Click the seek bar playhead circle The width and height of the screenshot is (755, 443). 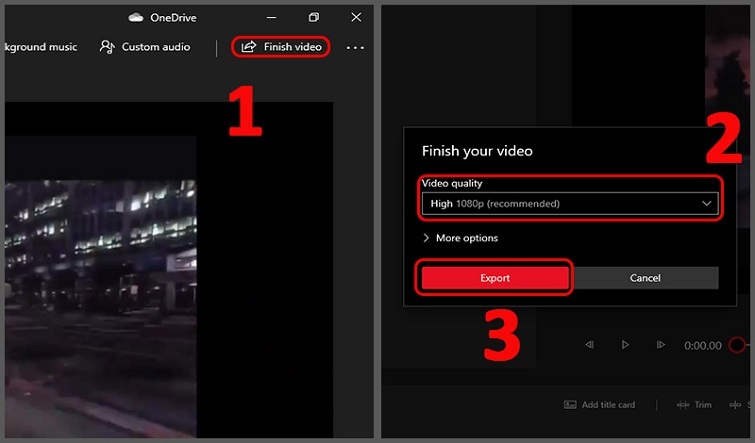click(737, 345)
